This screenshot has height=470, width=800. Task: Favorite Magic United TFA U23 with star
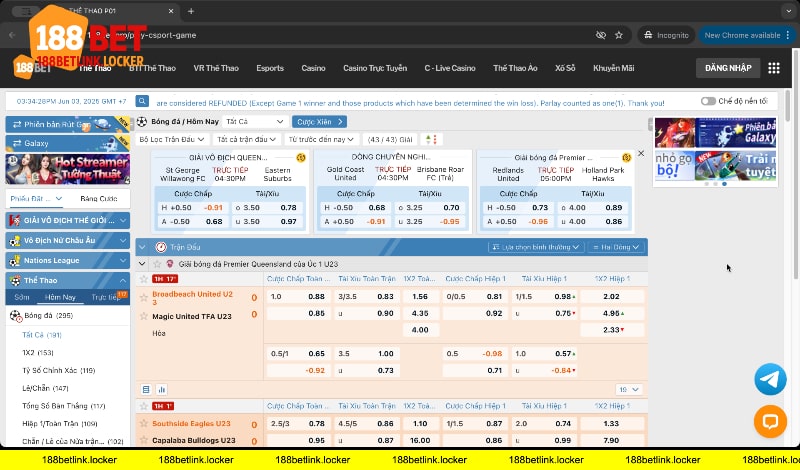click(144, 316)
